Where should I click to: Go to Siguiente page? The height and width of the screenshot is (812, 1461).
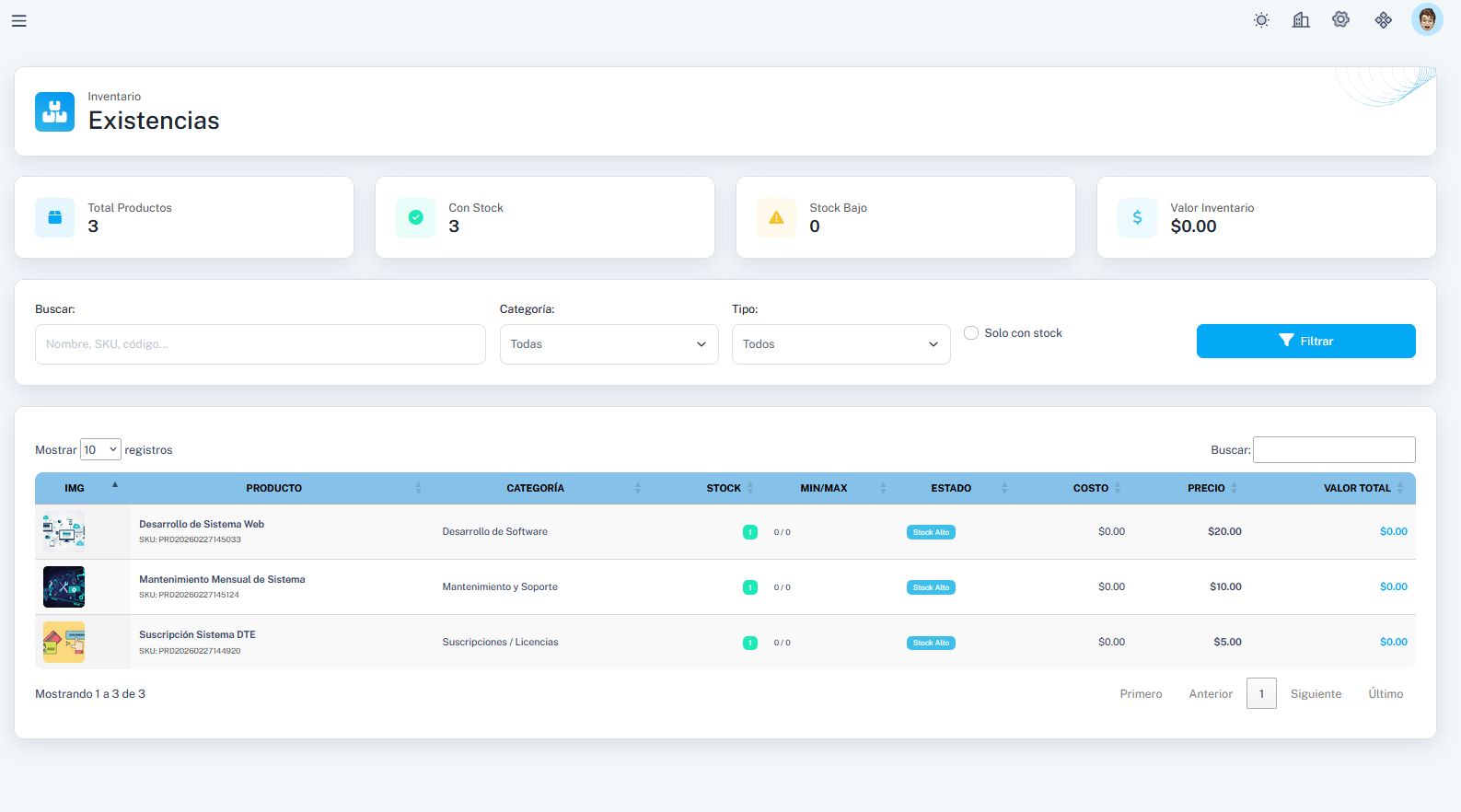tap(1316, 694)
